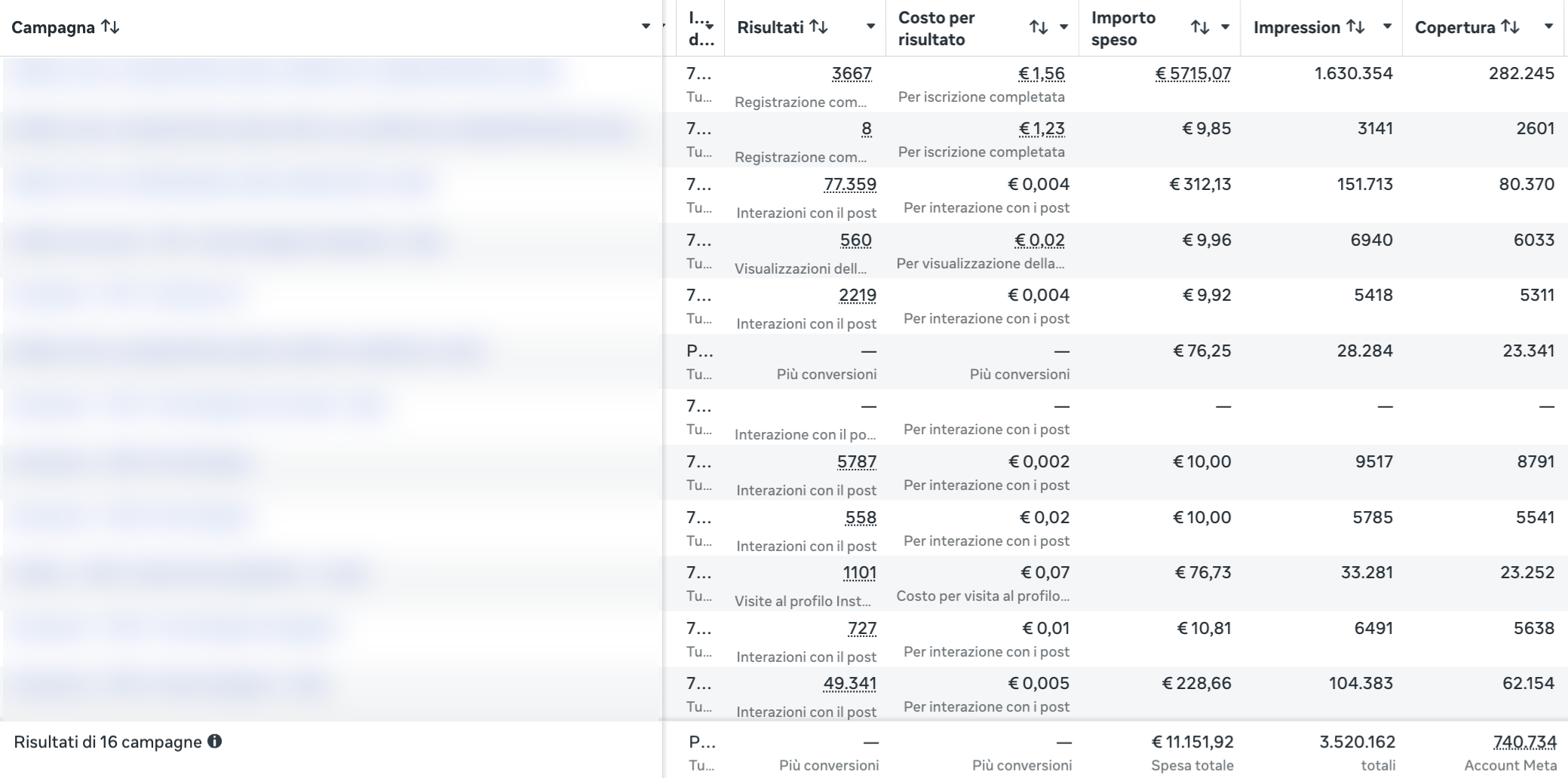Image resolution: width=1568 pixels, height=778 pixels.
Task: Click the 104.383 impressions cell
Action: (x=1361, y=684)
